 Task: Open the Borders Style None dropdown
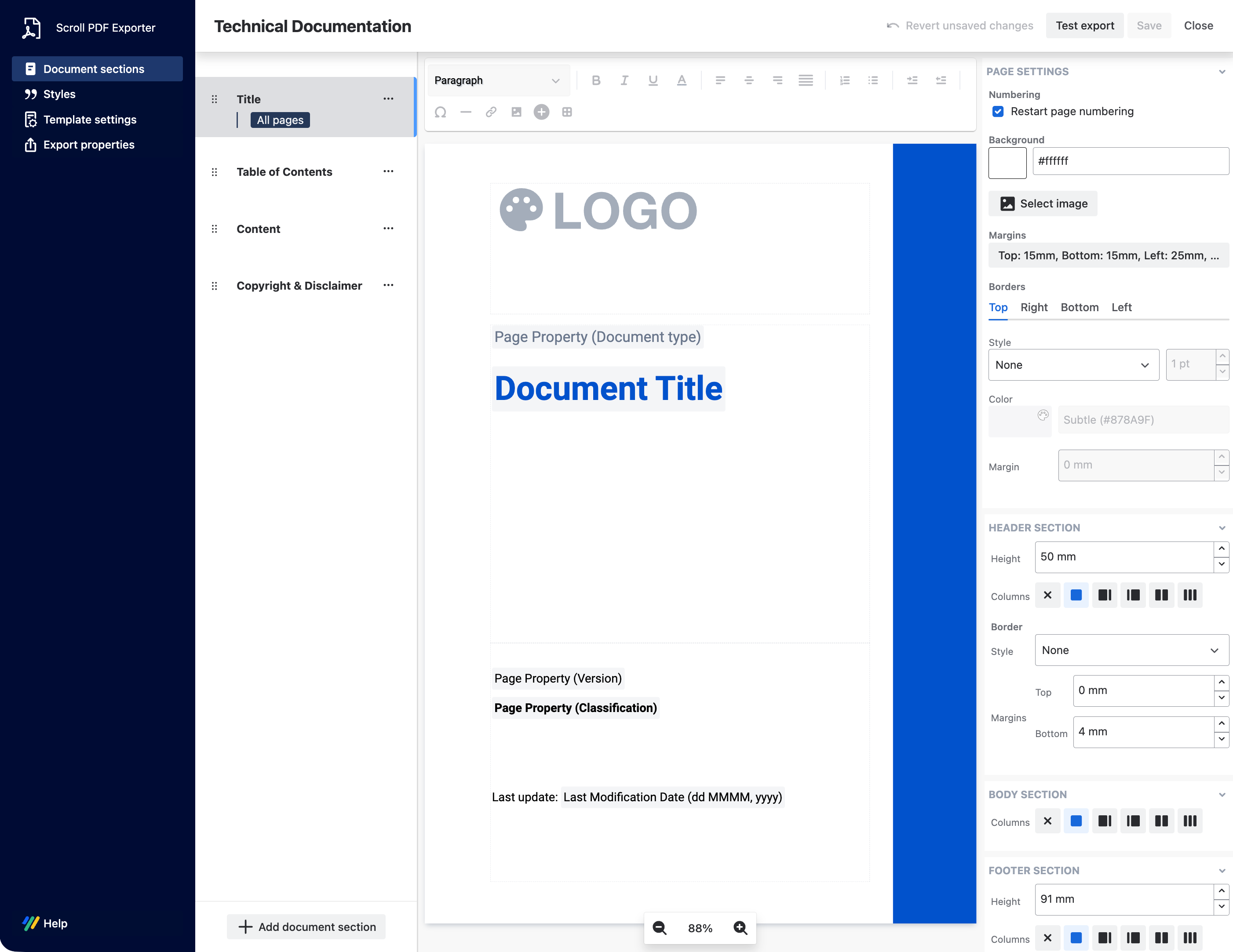tap(1073, 364)
